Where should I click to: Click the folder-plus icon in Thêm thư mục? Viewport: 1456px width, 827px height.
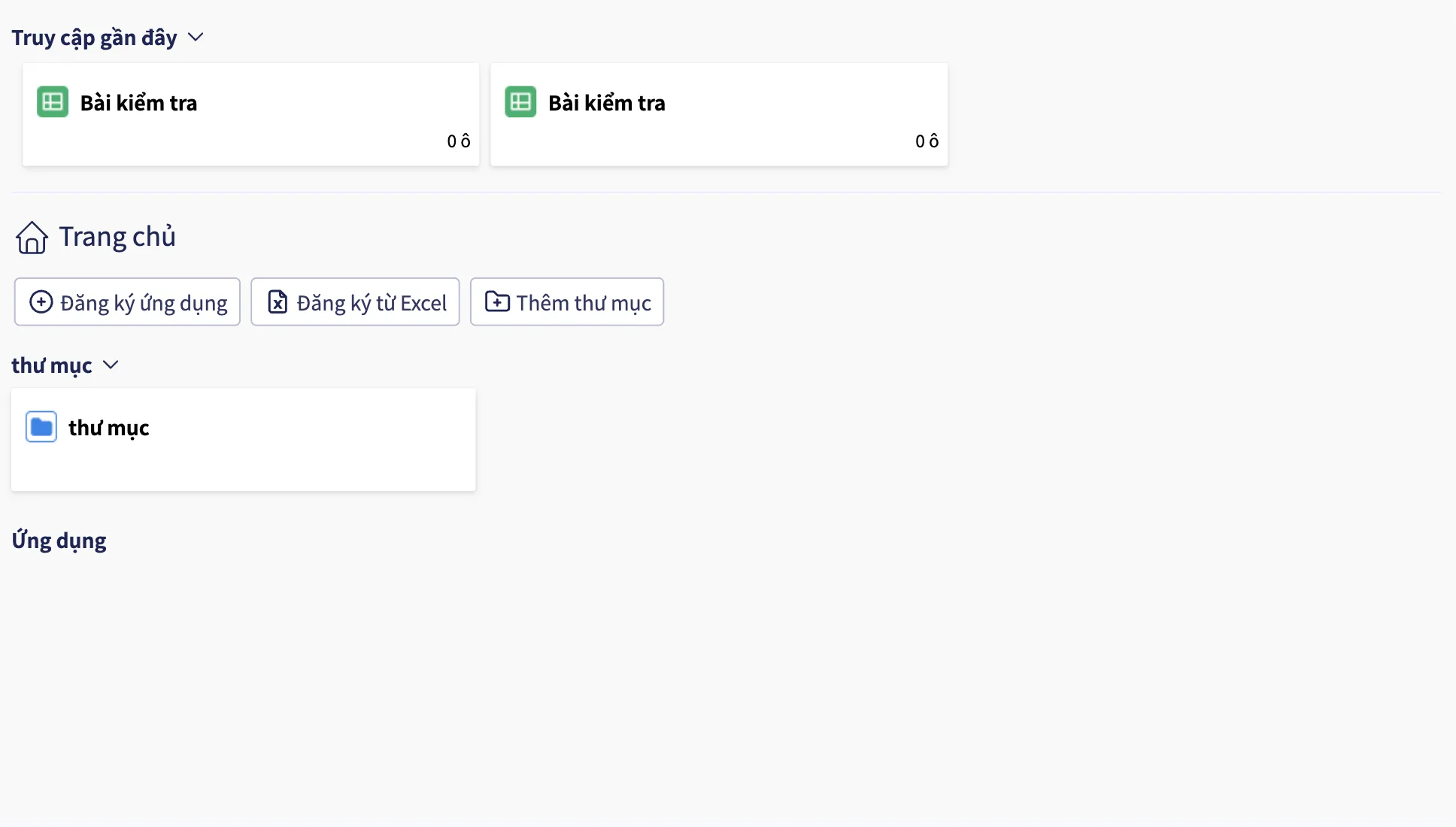497,301
